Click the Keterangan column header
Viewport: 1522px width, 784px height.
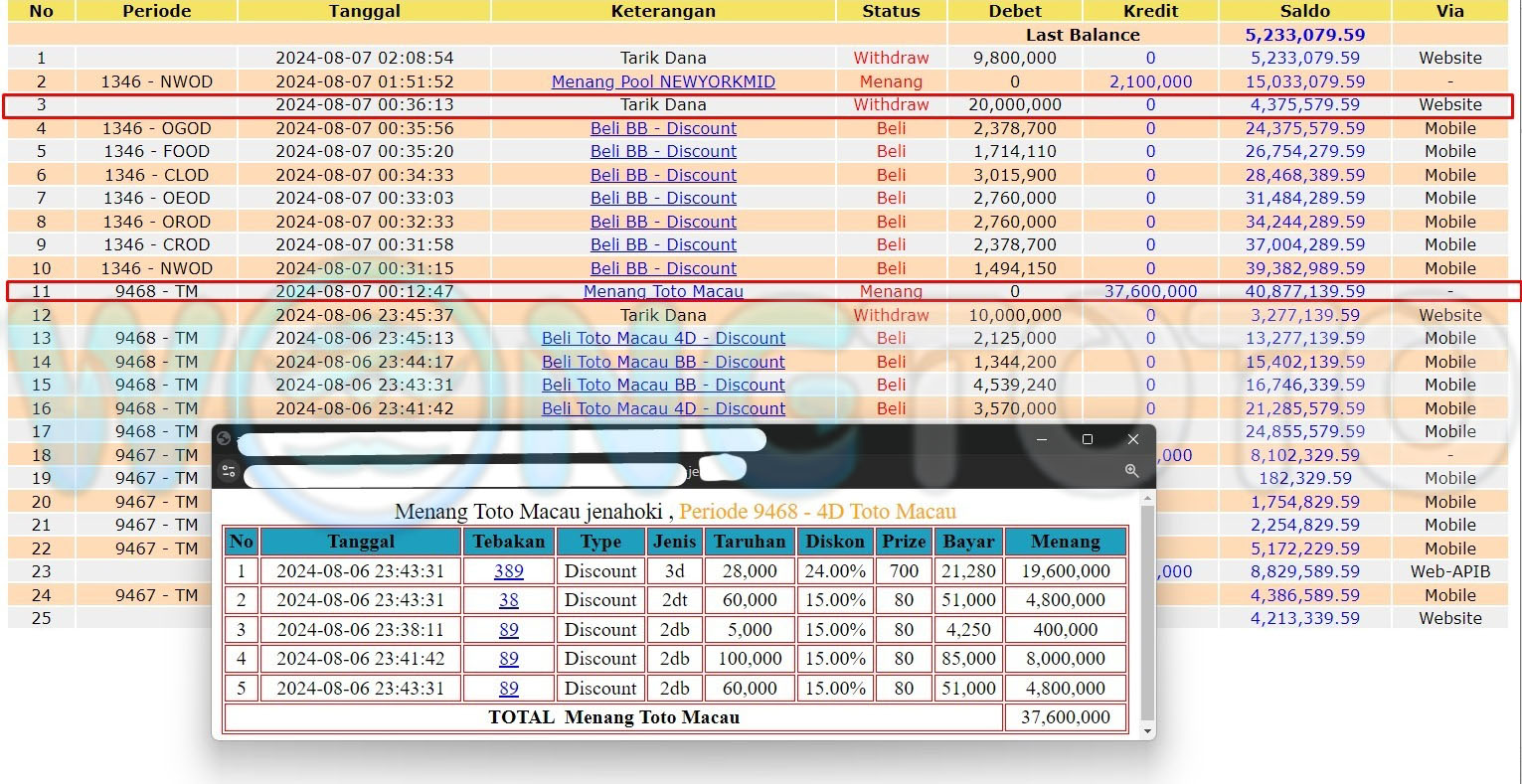pyautogui.click(x=663, y=11)
